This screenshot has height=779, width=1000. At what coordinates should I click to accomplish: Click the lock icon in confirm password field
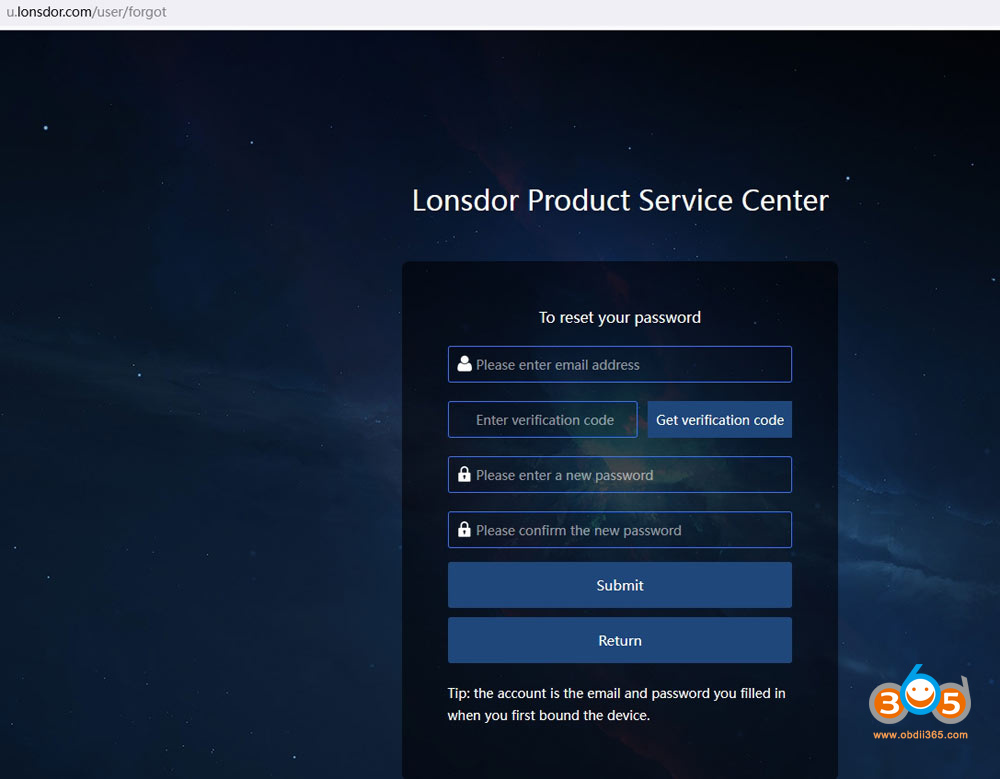coord(464,529)
